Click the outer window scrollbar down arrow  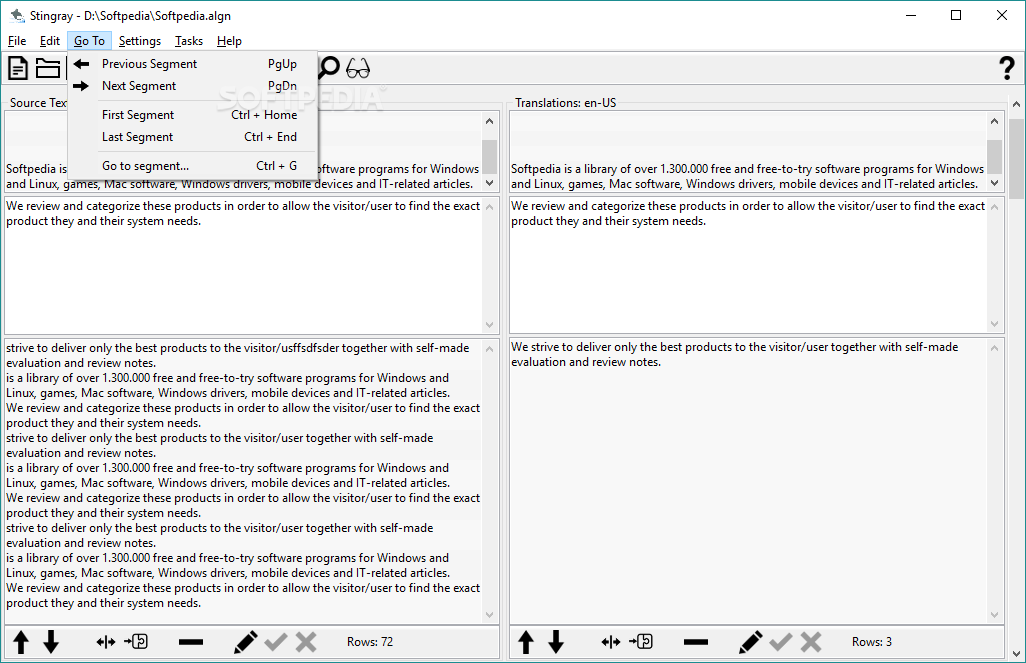[1016, 654]
